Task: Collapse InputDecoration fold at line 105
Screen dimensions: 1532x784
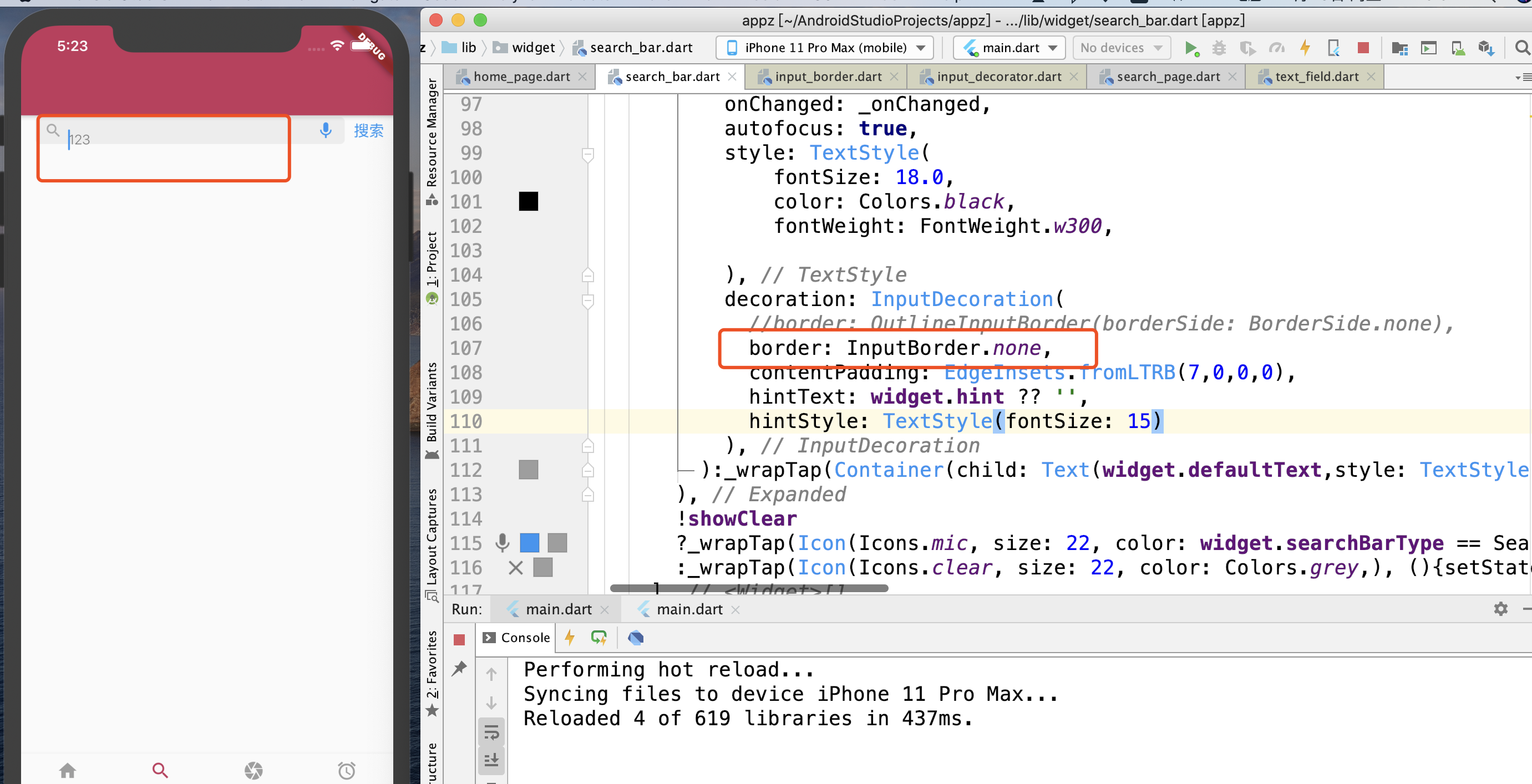Action: 587,300
